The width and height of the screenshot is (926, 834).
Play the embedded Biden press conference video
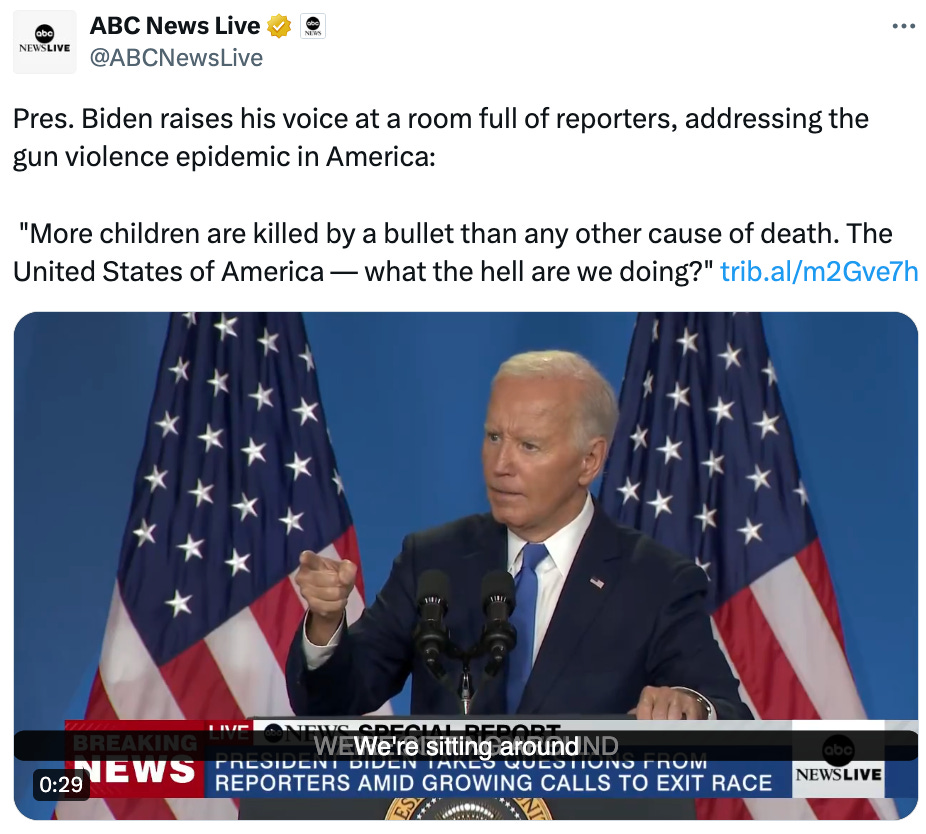click(x=465, y=565)
